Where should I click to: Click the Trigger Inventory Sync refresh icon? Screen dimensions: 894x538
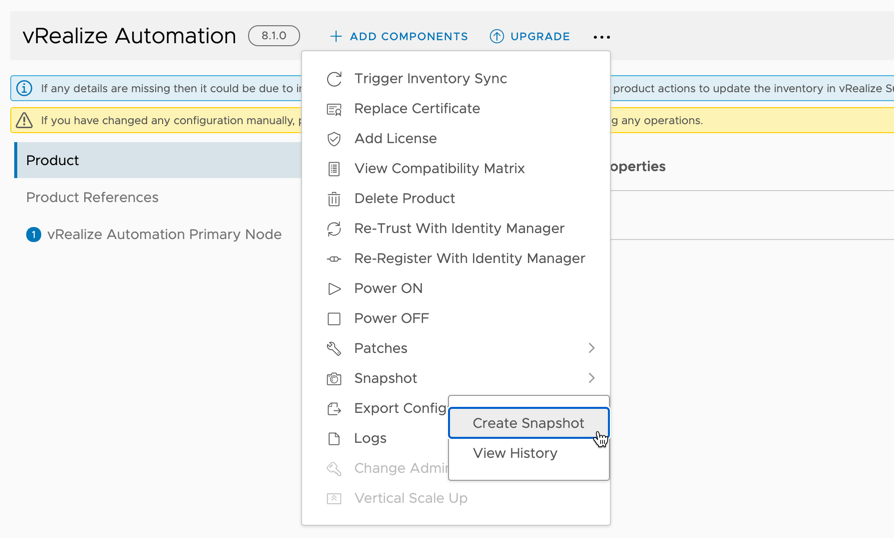(x=334, y=79)
